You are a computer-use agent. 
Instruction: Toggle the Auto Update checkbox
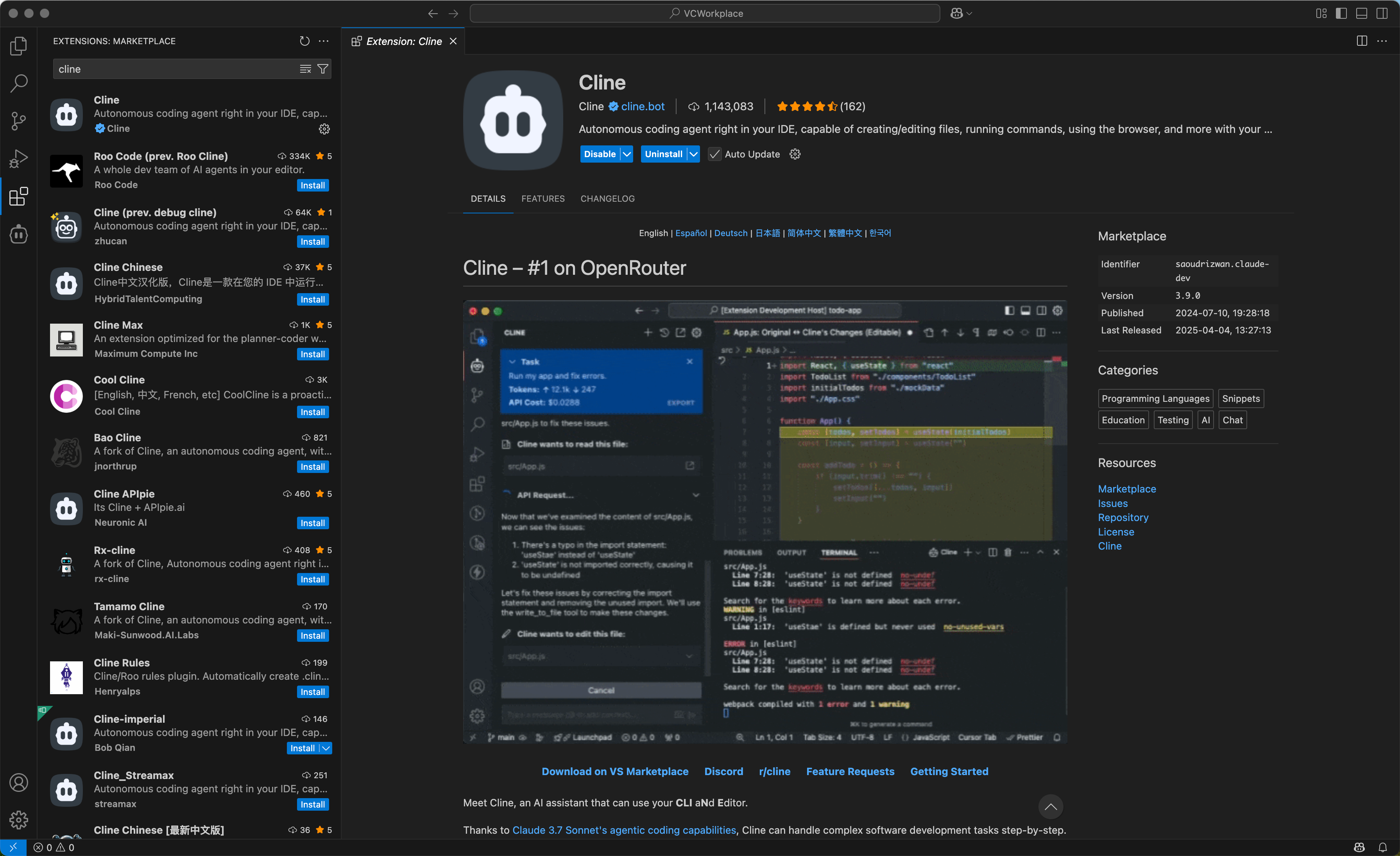click(714, 154)
